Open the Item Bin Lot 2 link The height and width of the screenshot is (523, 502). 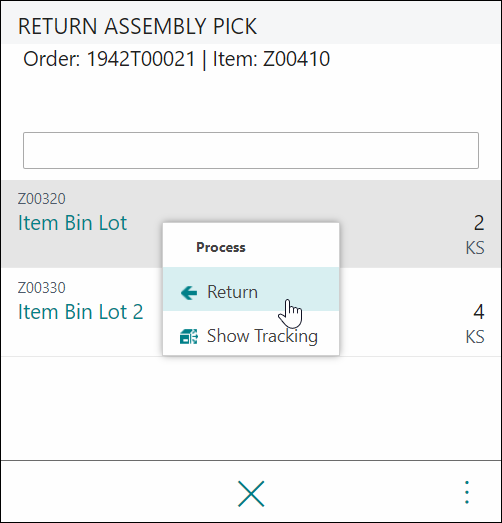click(80, 312)
